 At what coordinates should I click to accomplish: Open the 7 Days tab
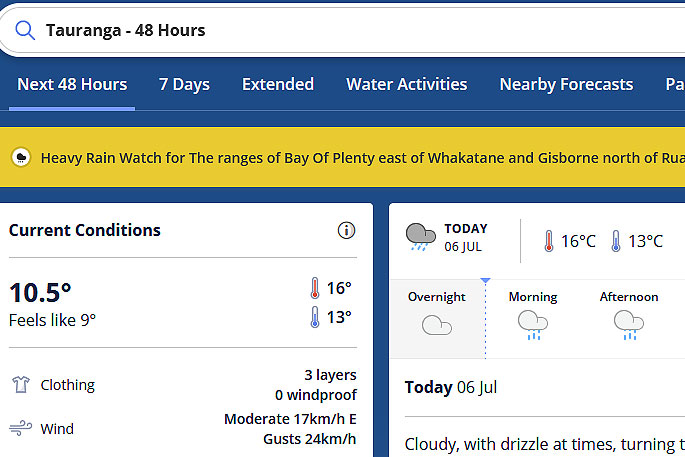click(x=184, y=84)
